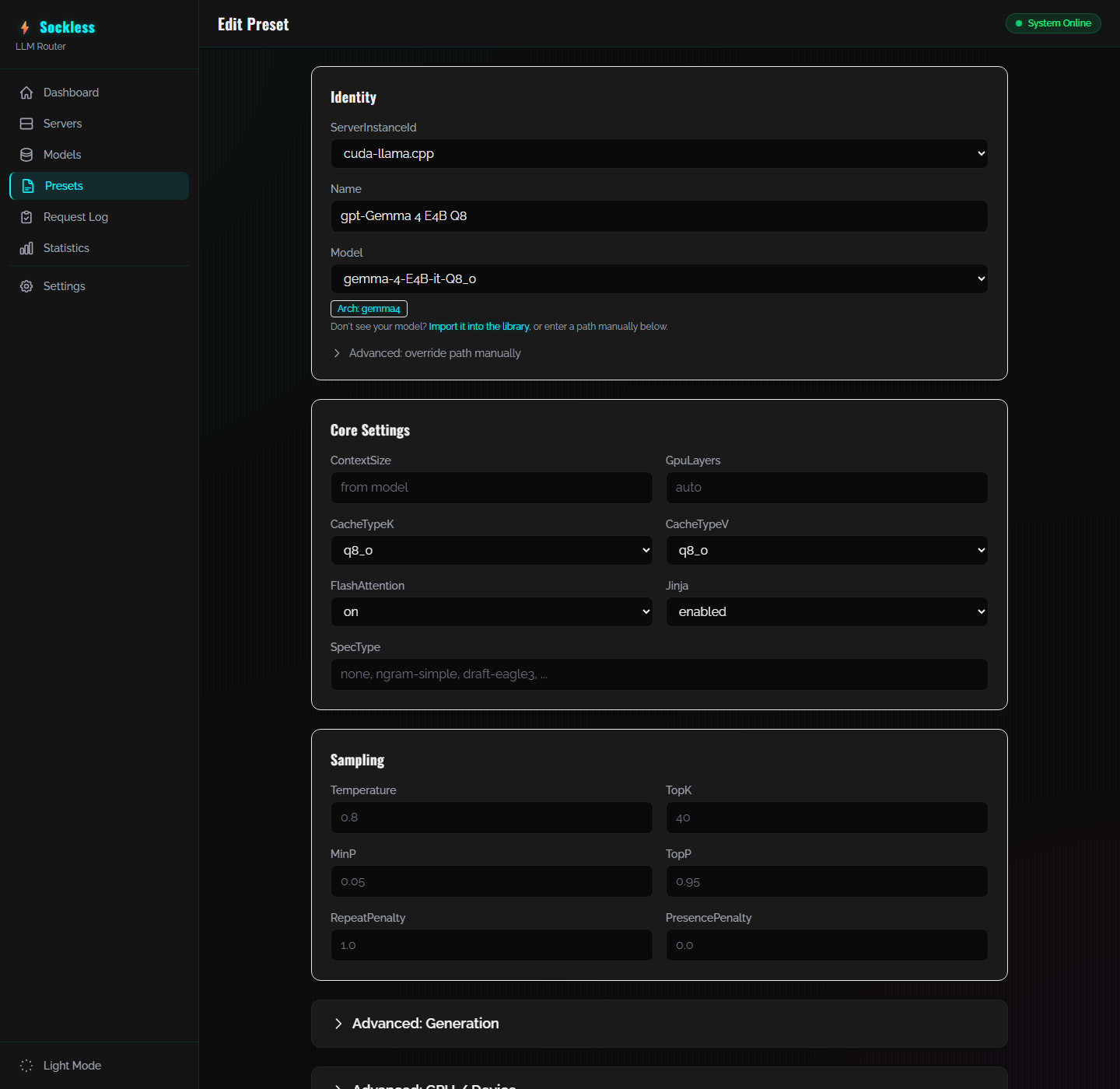This screenshot has height=1089, width=1120.
Task: Open the ServerInstanceId dropdown
Action: click(660, 154)
